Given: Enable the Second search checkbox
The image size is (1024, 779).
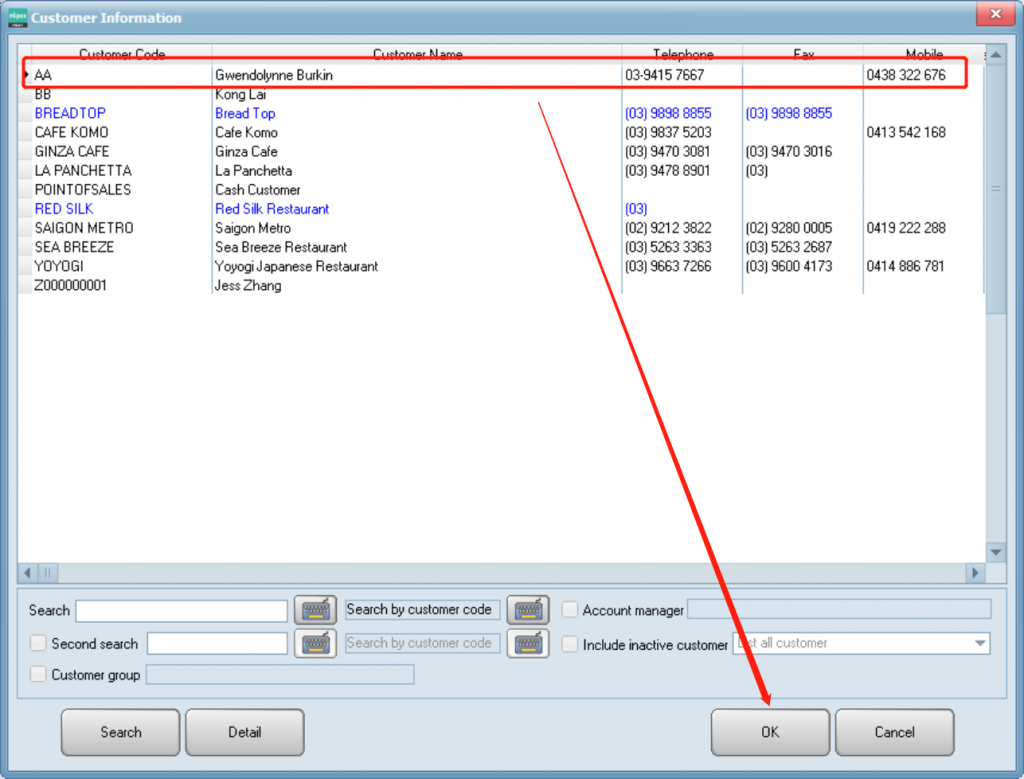Looking at the screenshot, I should click(x=38, y=644).
